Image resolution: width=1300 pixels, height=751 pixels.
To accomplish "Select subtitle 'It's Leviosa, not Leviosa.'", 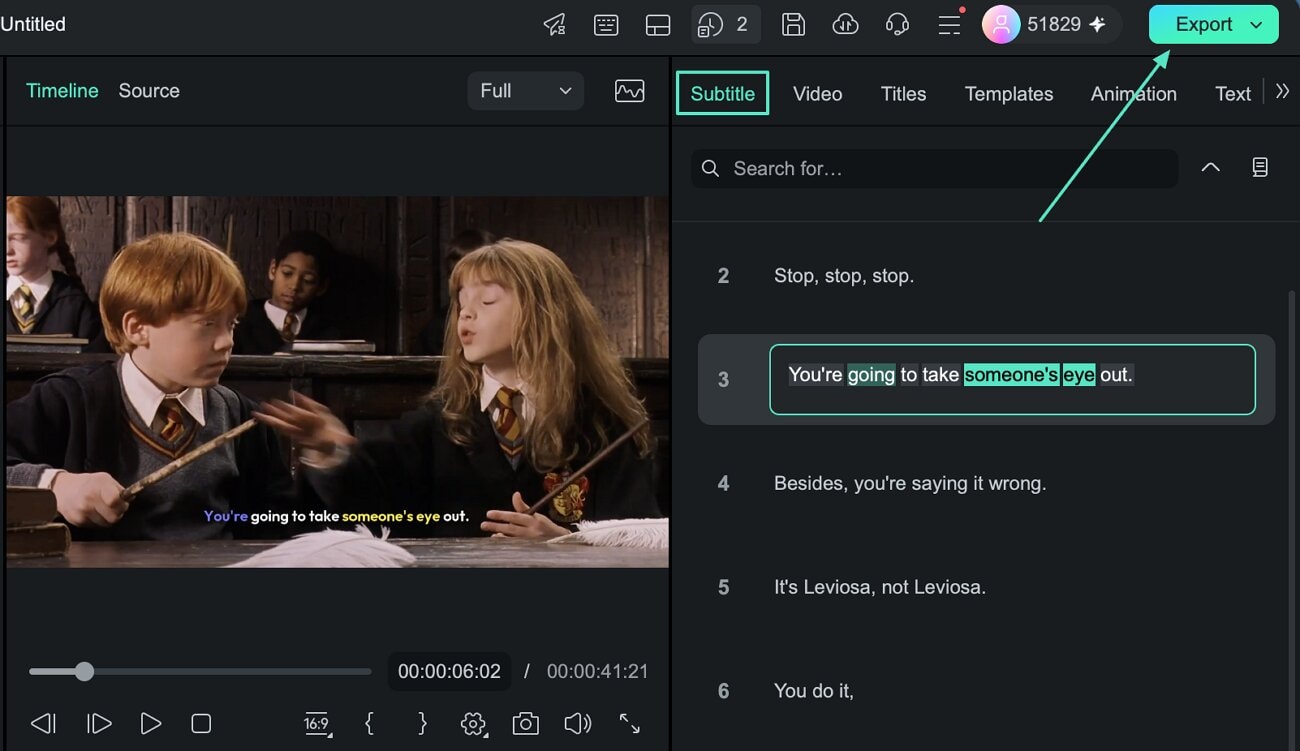I will (879, 588).
